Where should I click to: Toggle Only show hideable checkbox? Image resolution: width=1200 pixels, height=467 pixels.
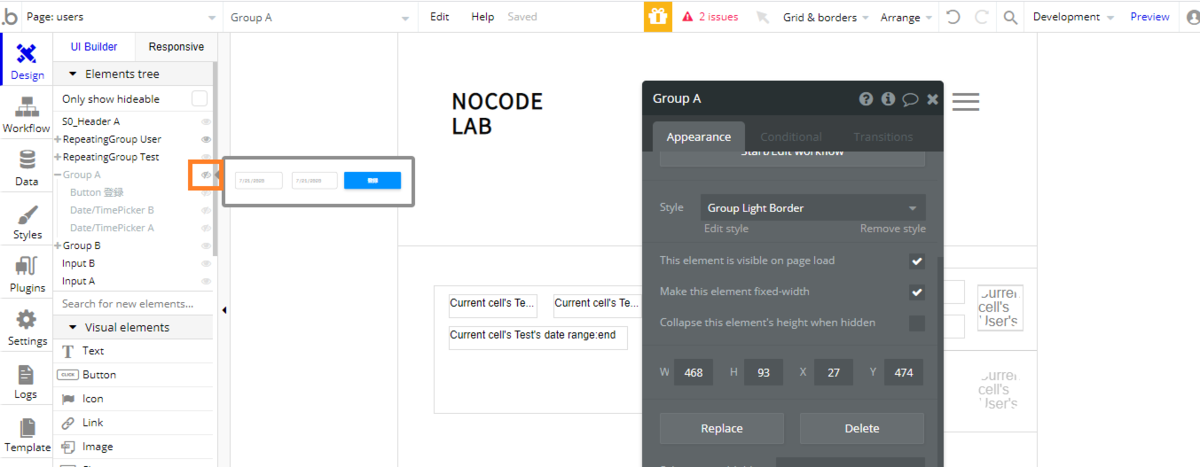coord(200,99)
